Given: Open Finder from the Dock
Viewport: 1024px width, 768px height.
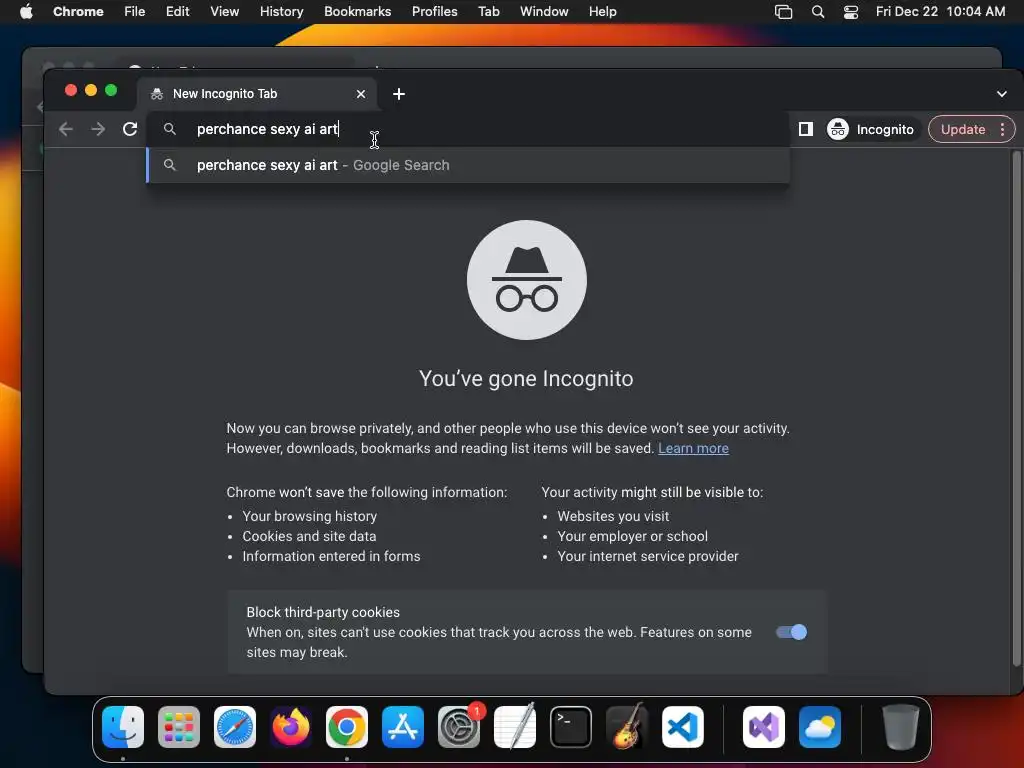Looking at the screenshot, I should (123, 727).
